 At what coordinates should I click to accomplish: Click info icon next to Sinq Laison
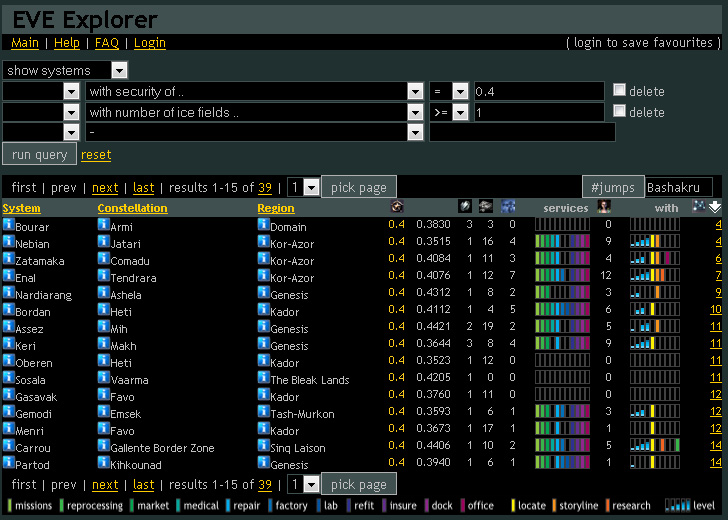263,446
